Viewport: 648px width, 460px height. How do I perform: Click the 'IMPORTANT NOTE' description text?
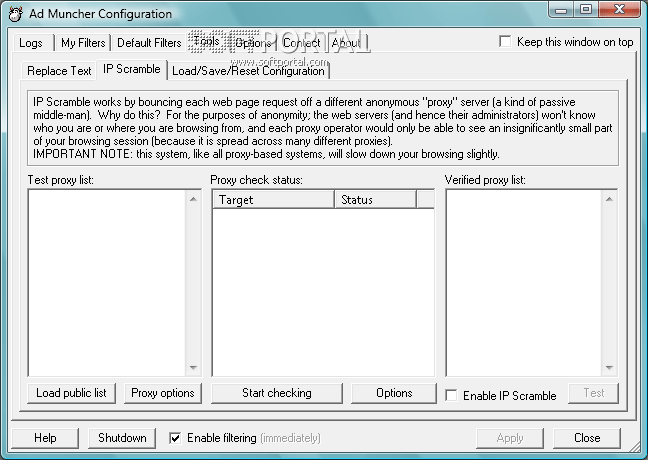266,154
